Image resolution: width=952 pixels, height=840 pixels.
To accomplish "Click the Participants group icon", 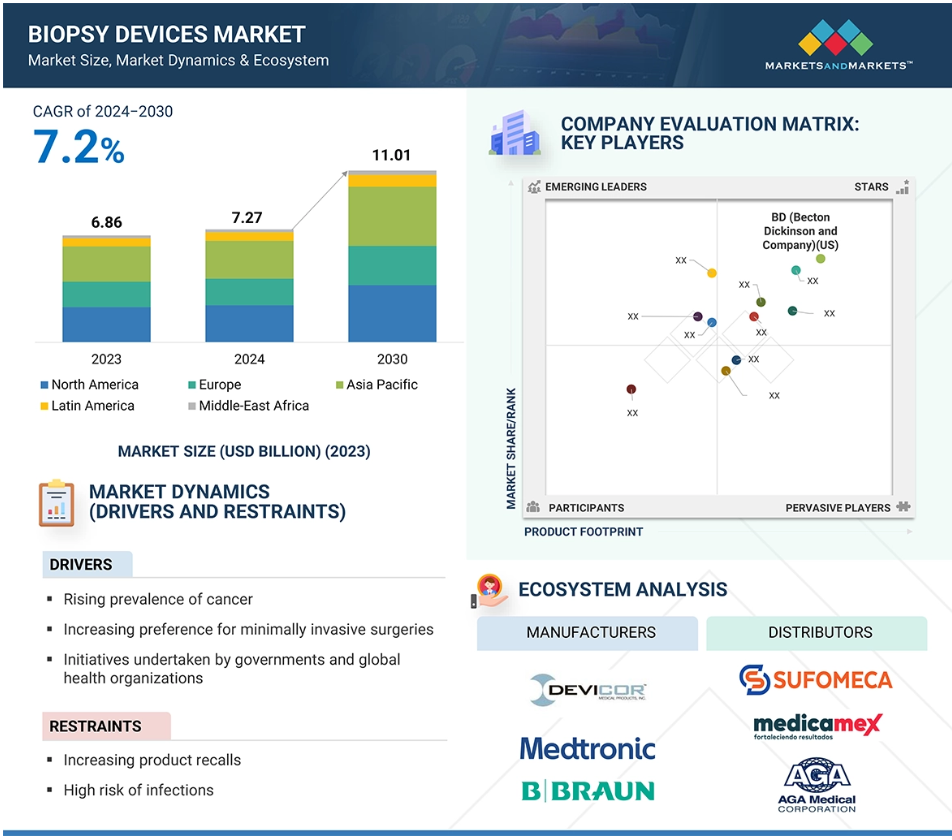I will pyautogui.click(x=533, y=507).
